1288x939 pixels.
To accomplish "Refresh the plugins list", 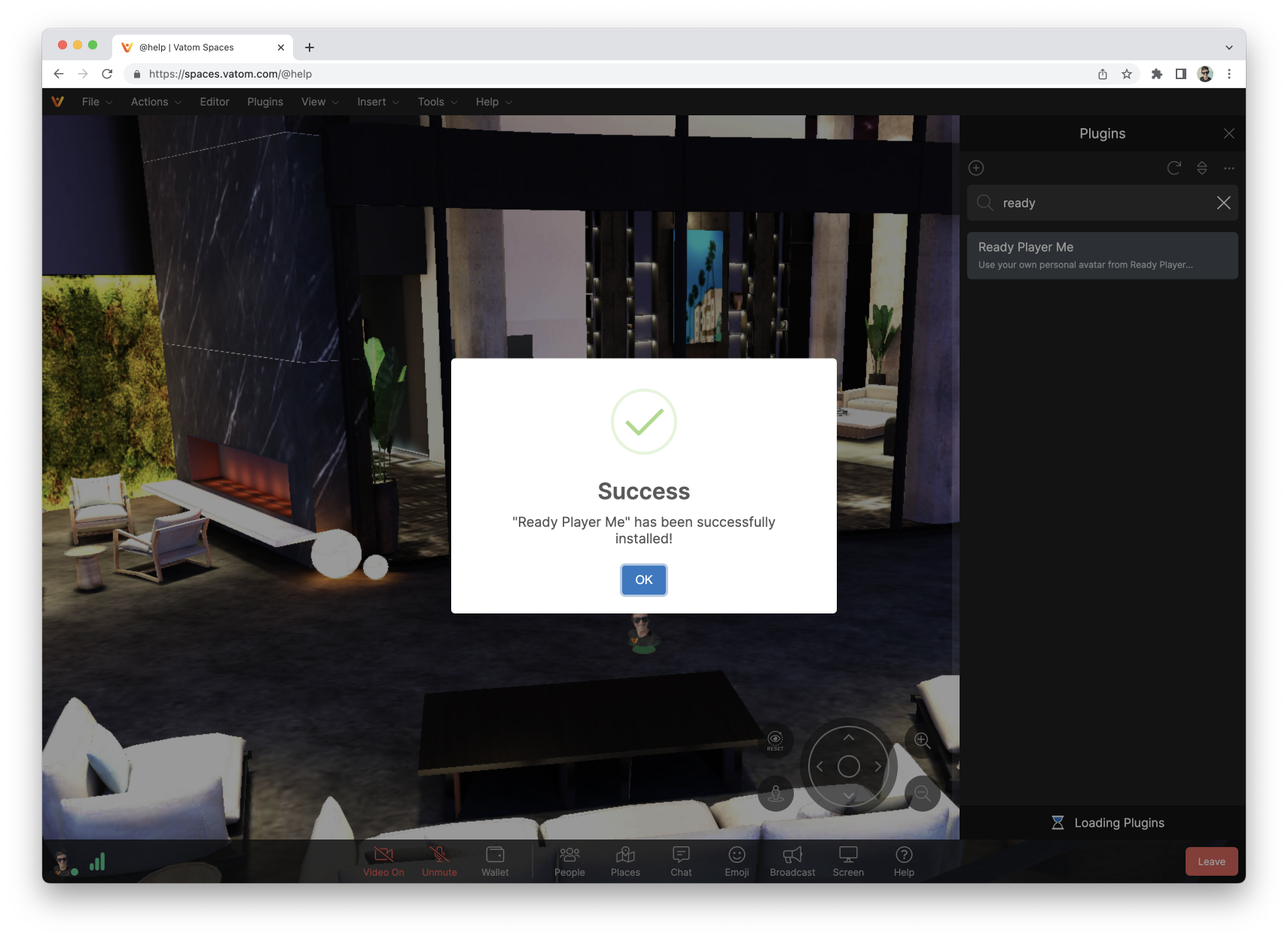I will pos(1174,168).
